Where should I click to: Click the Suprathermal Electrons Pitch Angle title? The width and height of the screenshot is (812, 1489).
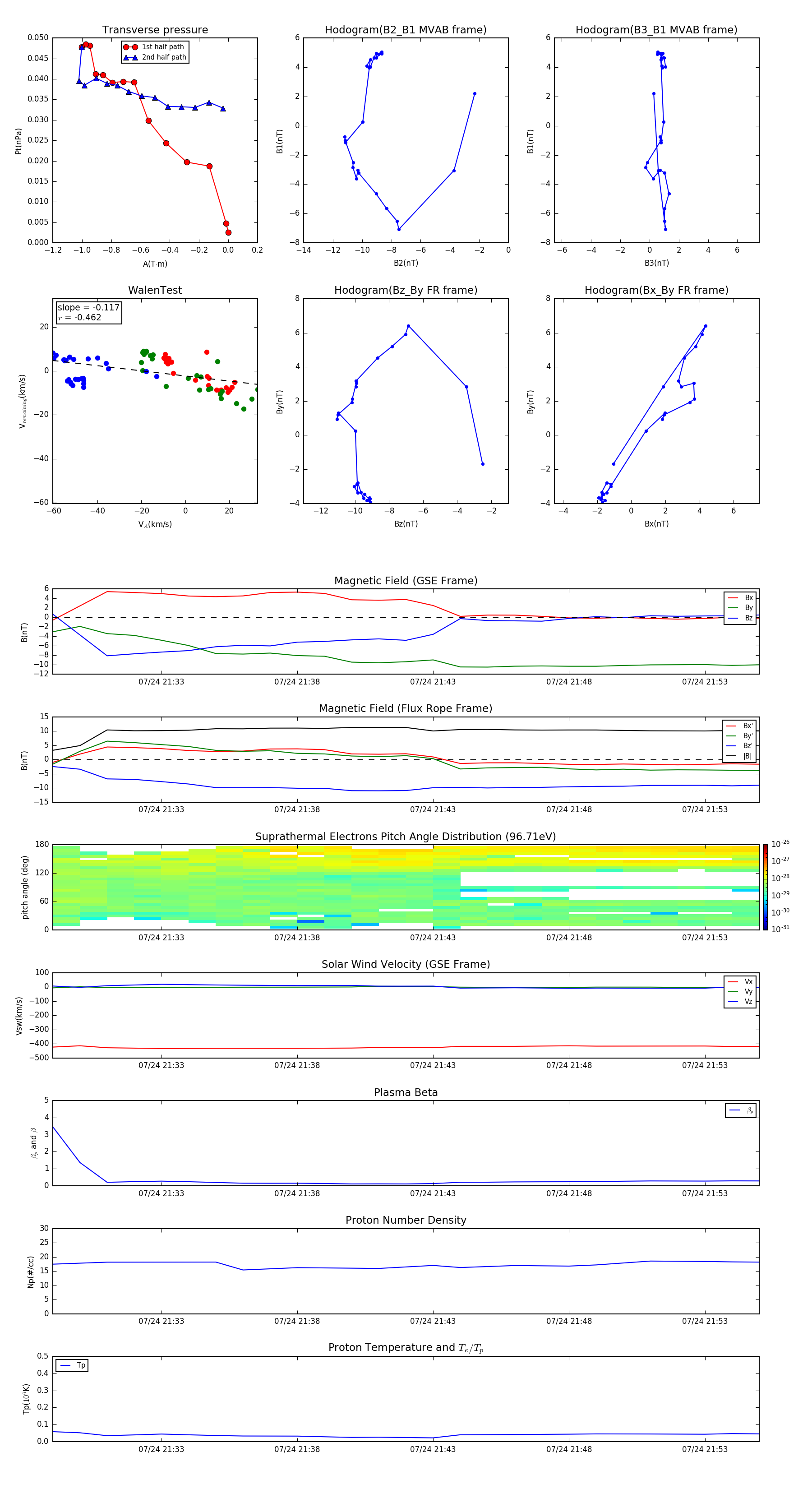point(406,837)
